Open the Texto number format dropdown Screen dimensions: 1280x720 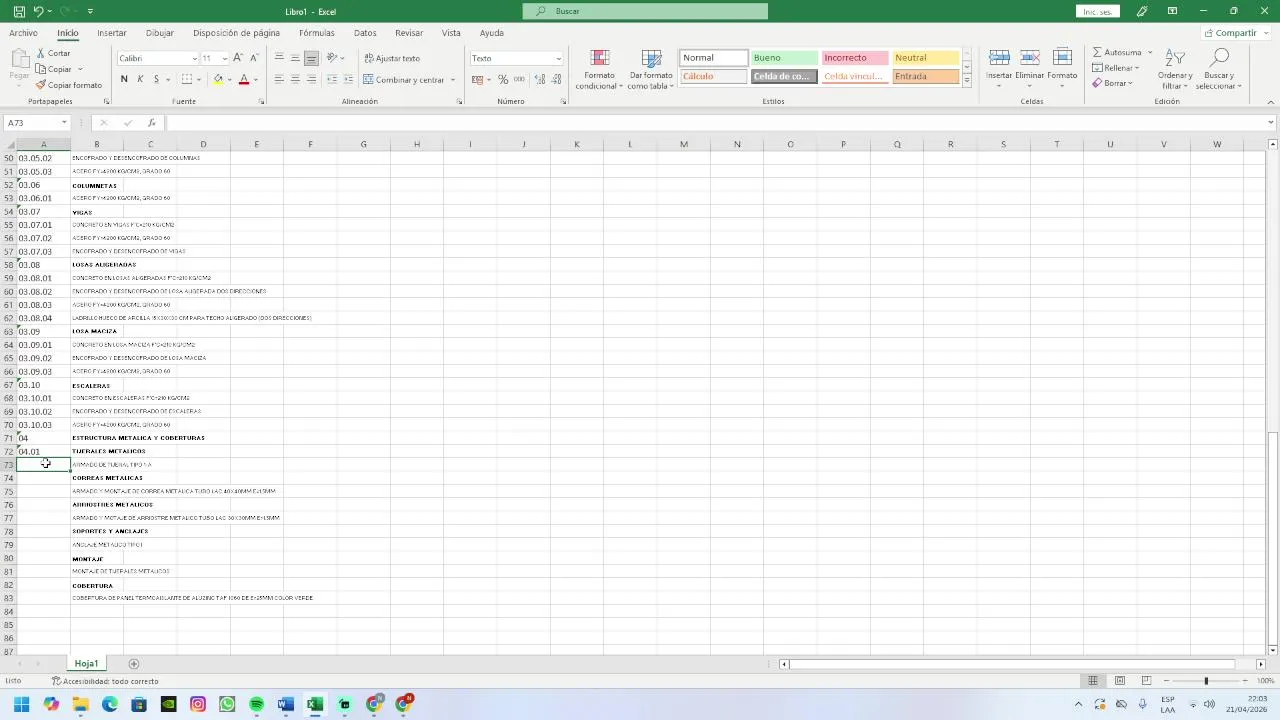coord(558,58)
